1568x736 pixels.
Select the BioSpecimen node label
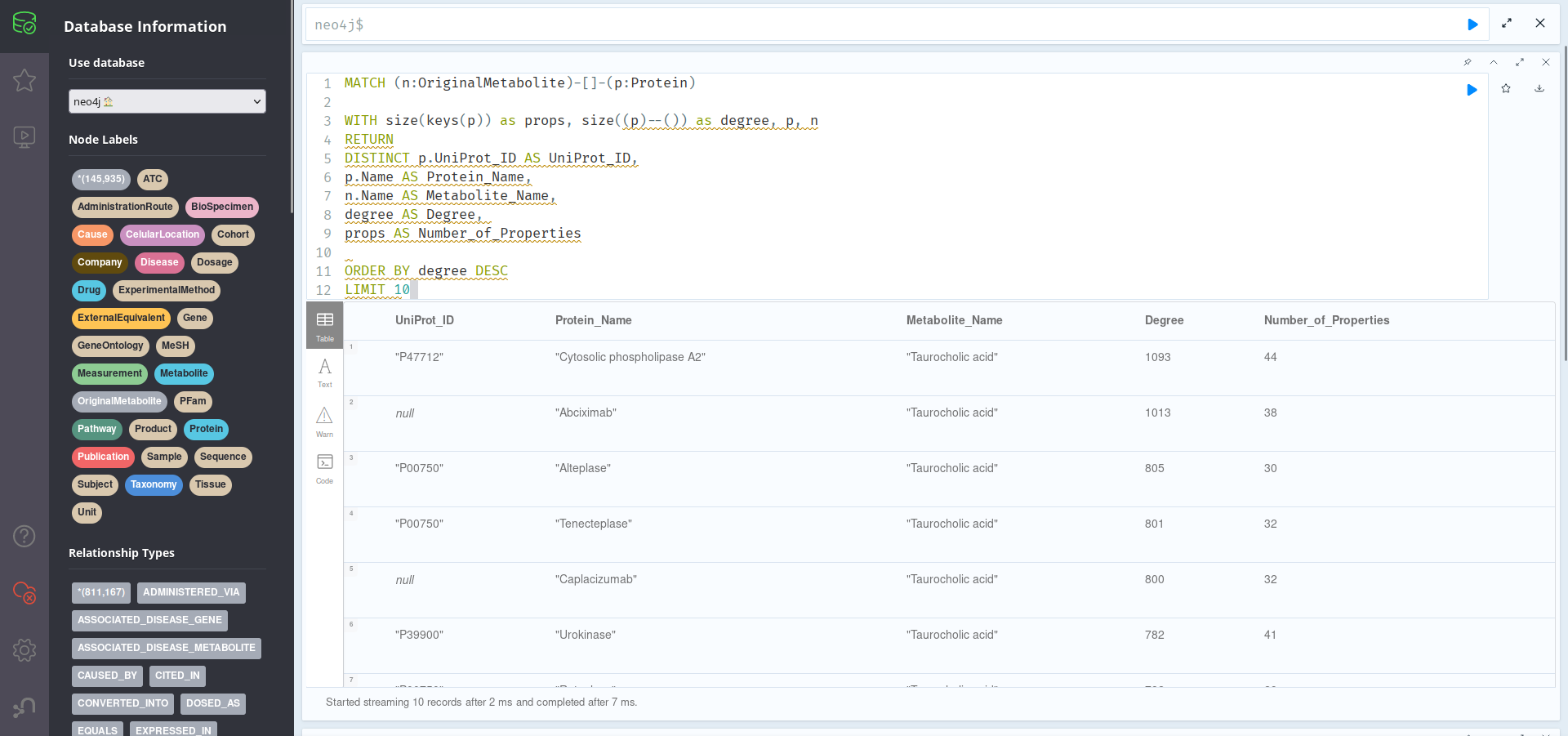tap(222, 207)
